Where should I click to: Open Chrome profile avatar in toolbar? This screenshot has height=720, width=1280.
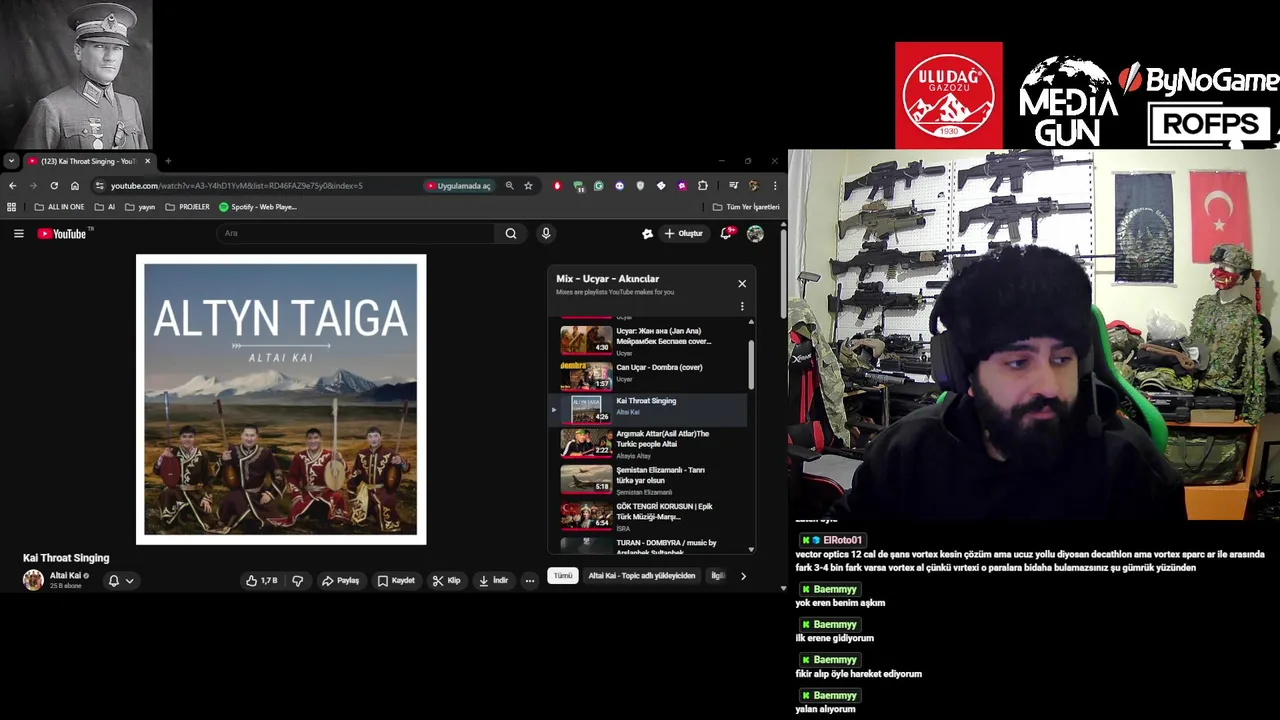(x=754, y=185)
